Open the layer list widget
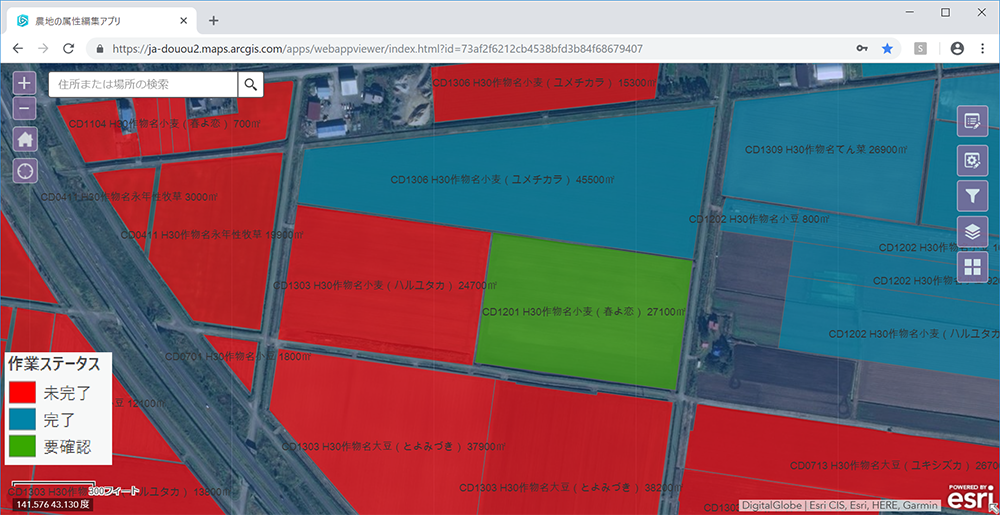1000x515 pixels. (971, 231)
